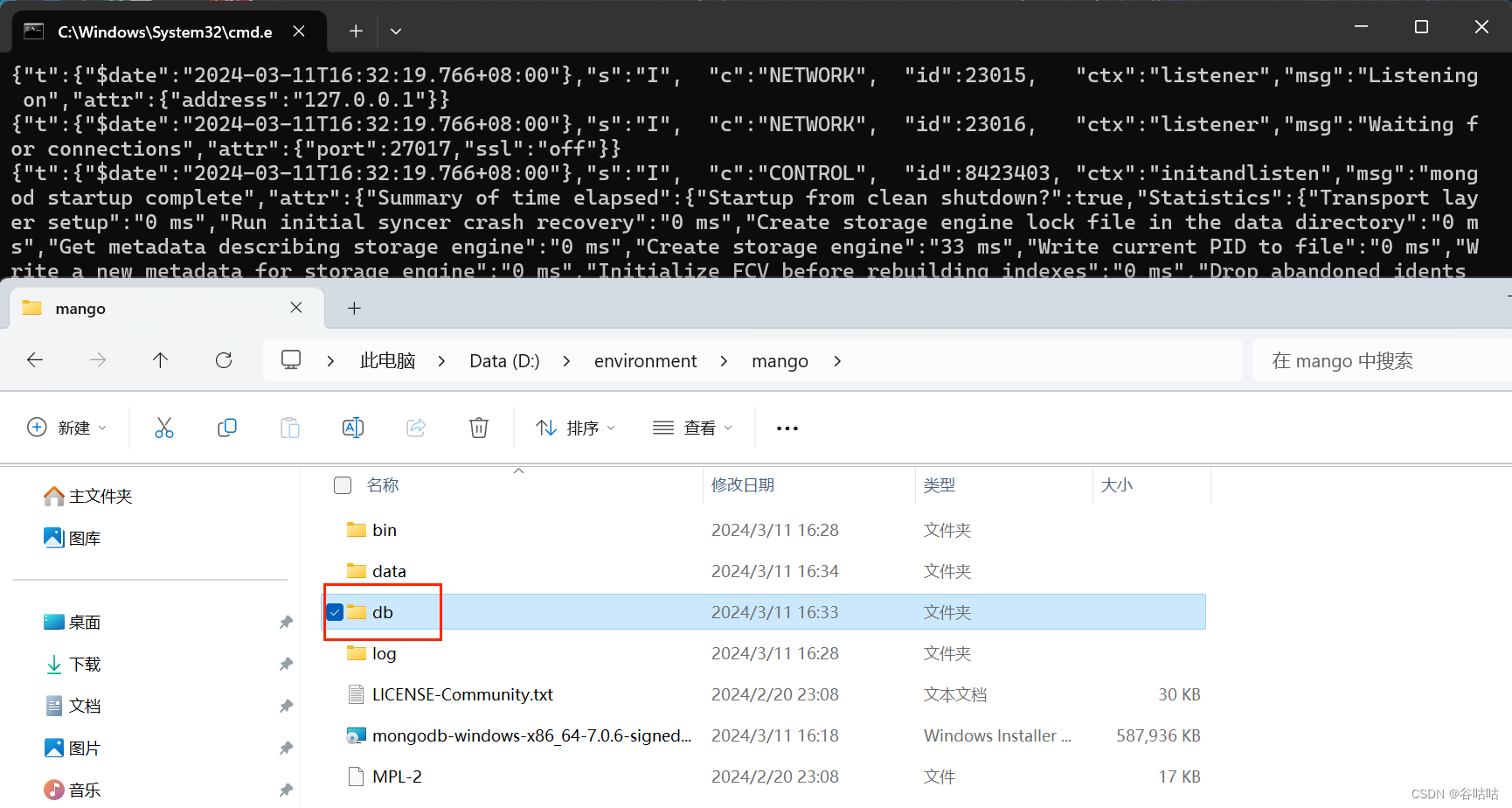Click the Cut scissors icon in Explorer toolbar
Image resolution: width=1512 pixels, height=808 pixels.
(x=164, y=428)
